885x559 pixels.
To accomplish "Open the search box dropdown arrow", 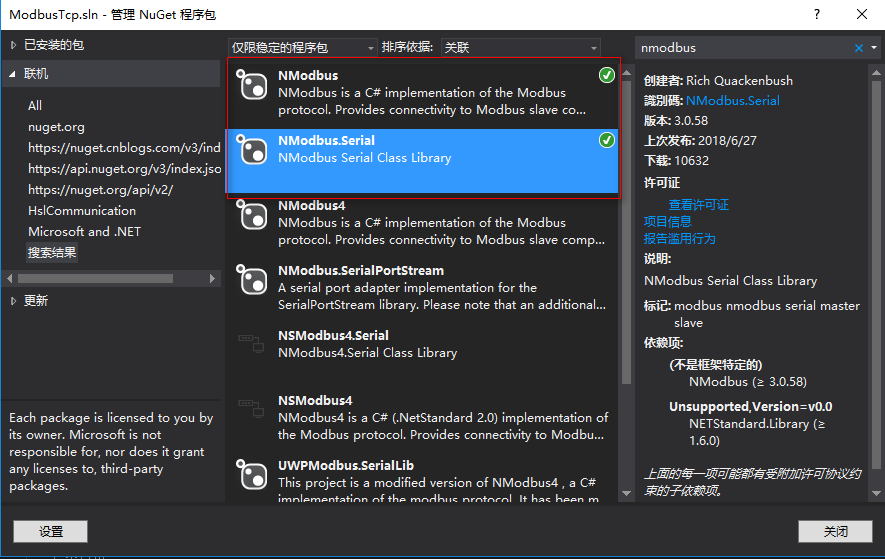I will click(x=874, y=48).
